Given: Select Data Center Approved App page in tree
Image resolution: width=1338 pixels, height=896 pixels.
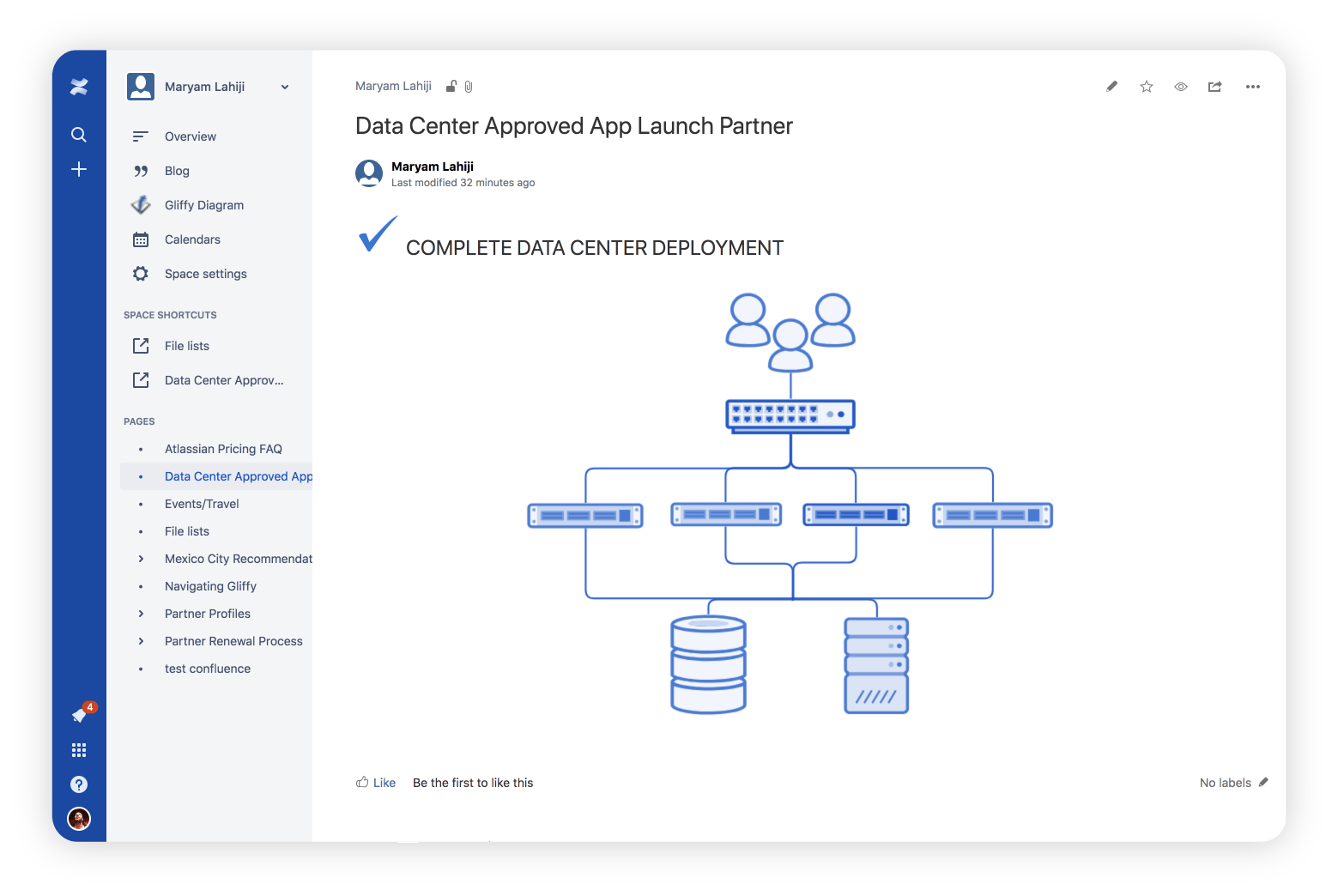Looking at the screenshot, I should pos(239,476).
